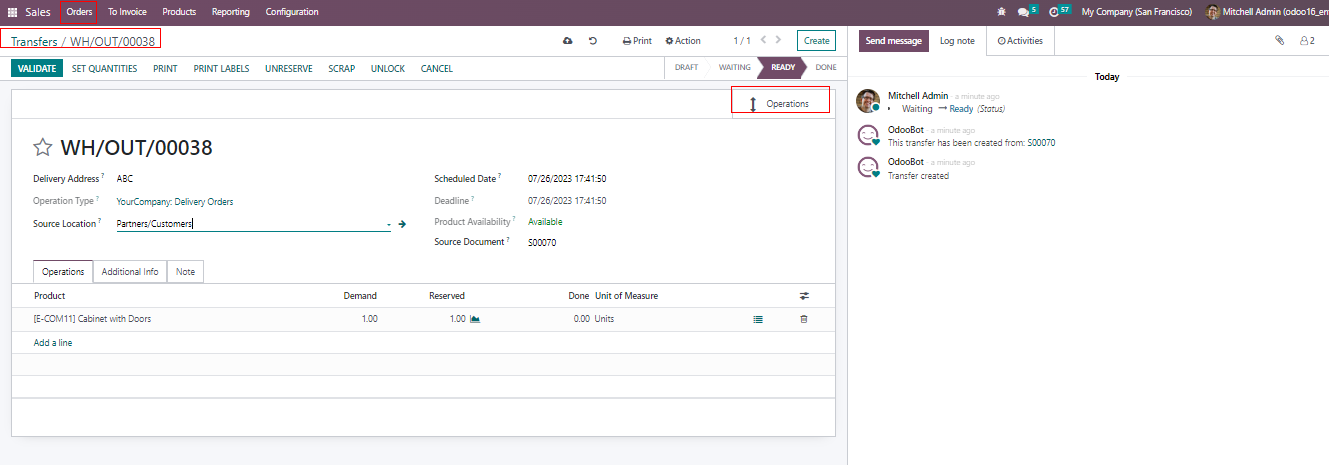Toggle optional columns settings in the table

804,296
